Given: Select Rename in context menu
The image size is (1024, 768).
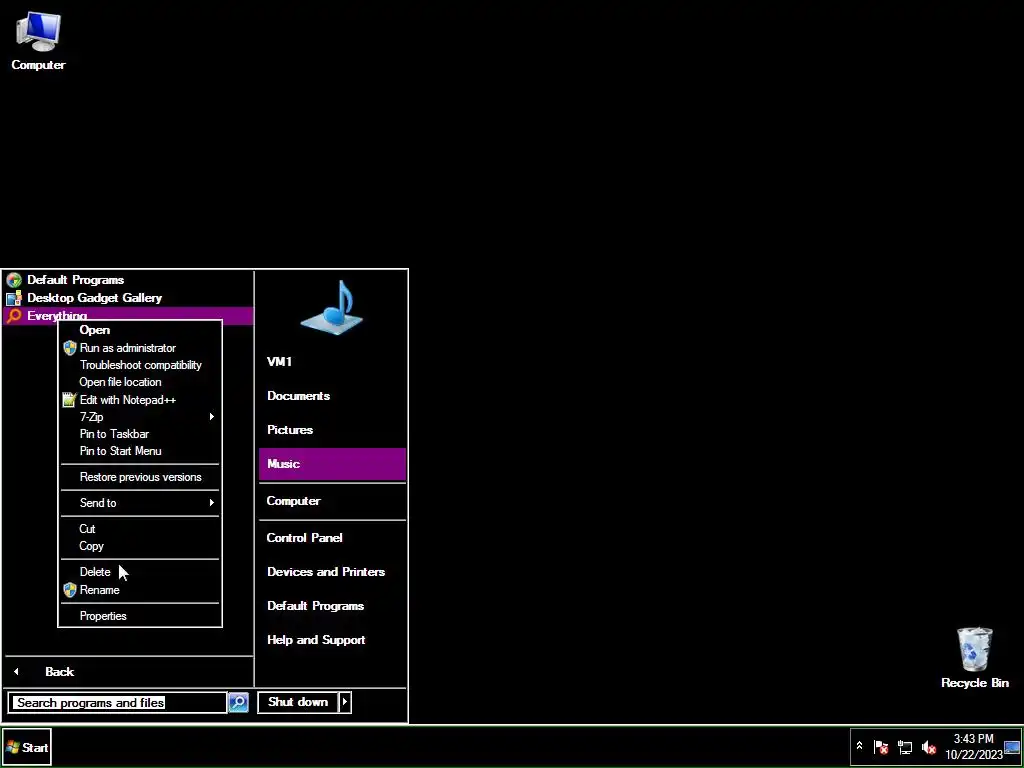Looking at the screenshot, I should click(140, 590).
